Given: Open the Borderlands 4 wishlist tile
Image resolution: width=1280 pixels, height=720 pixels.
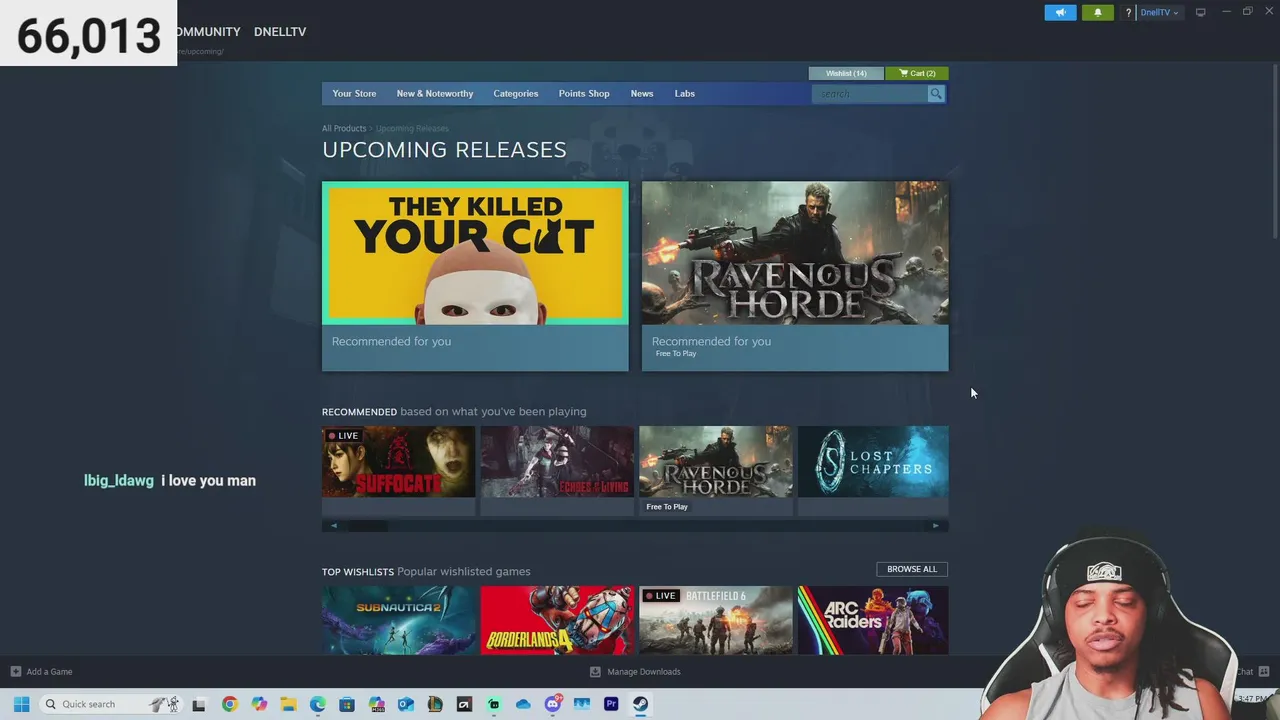Looking at the screenshot, I should [x=557, y=620].
